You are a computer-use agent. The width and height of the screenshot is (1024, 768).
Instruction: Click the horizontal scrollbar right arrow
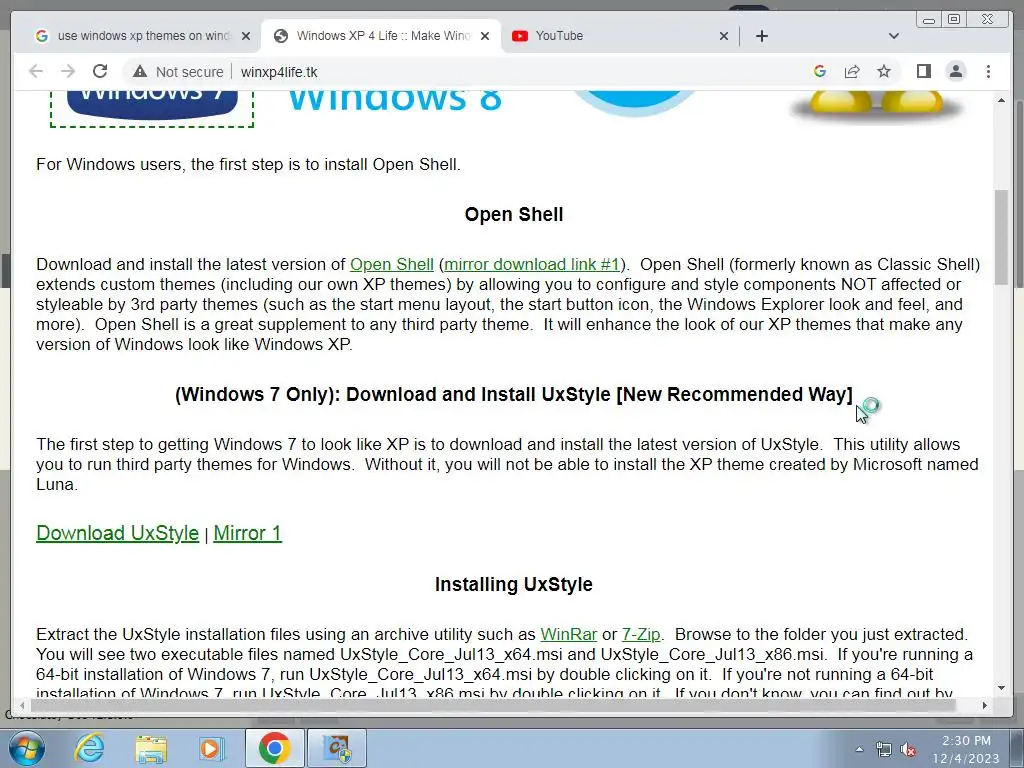pos(984,705)
